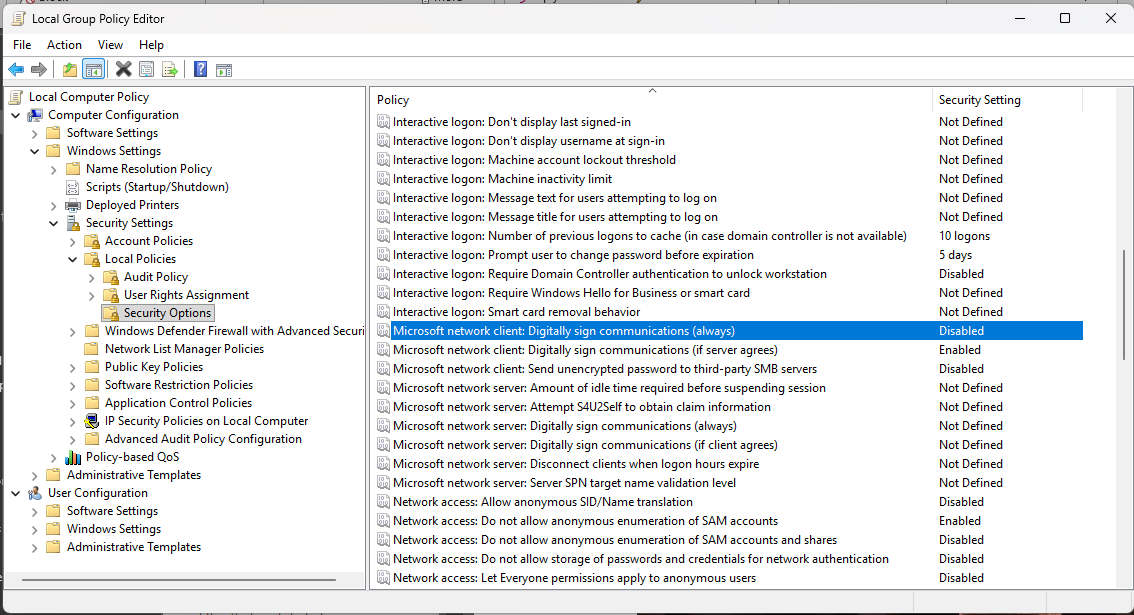Select Windows Defender Firewall with Advanced Security
This screenshot has width=1134, height=615.
pyautogui.click(x=234, y=331)
